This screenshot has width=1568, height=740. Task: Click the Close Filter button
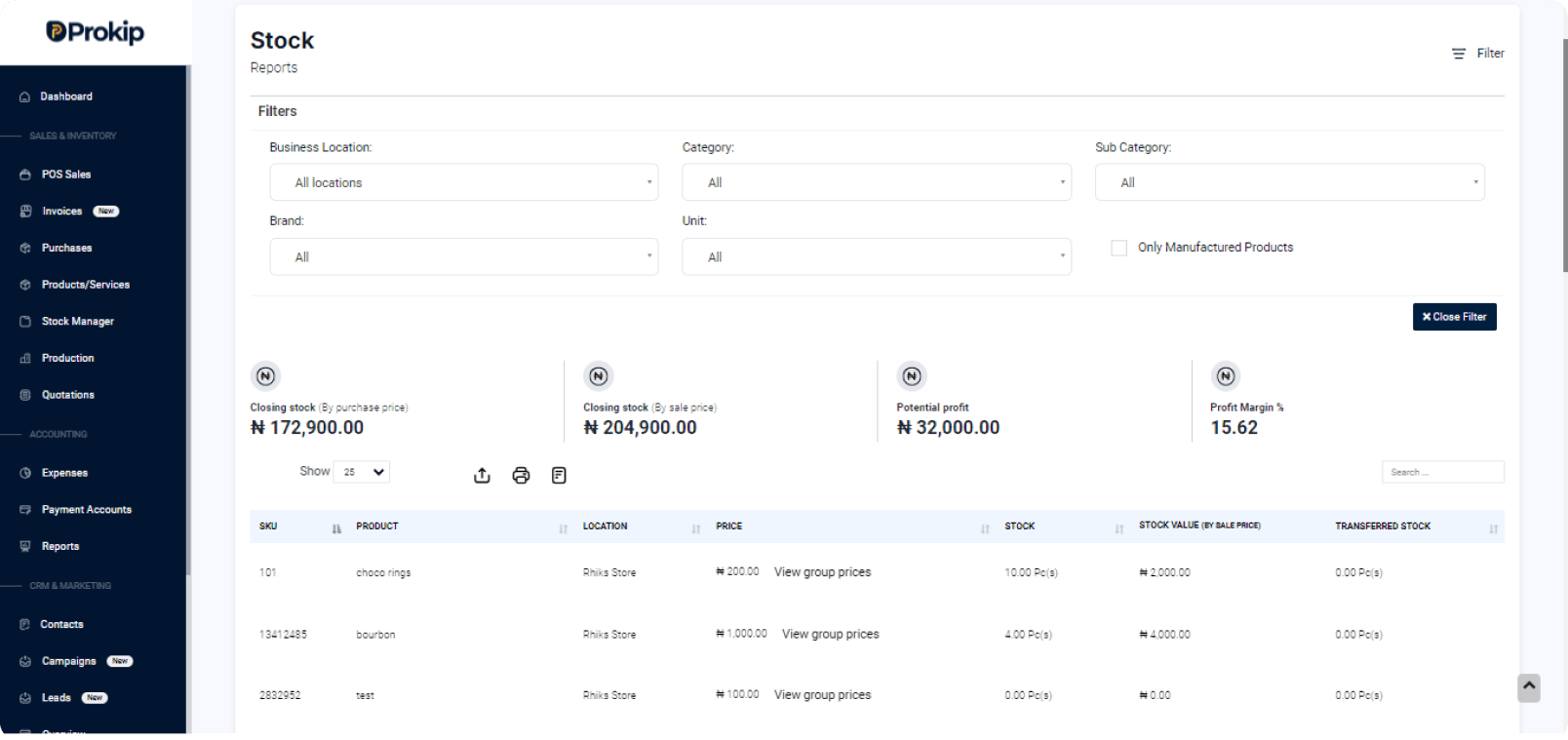[1454, 317]
